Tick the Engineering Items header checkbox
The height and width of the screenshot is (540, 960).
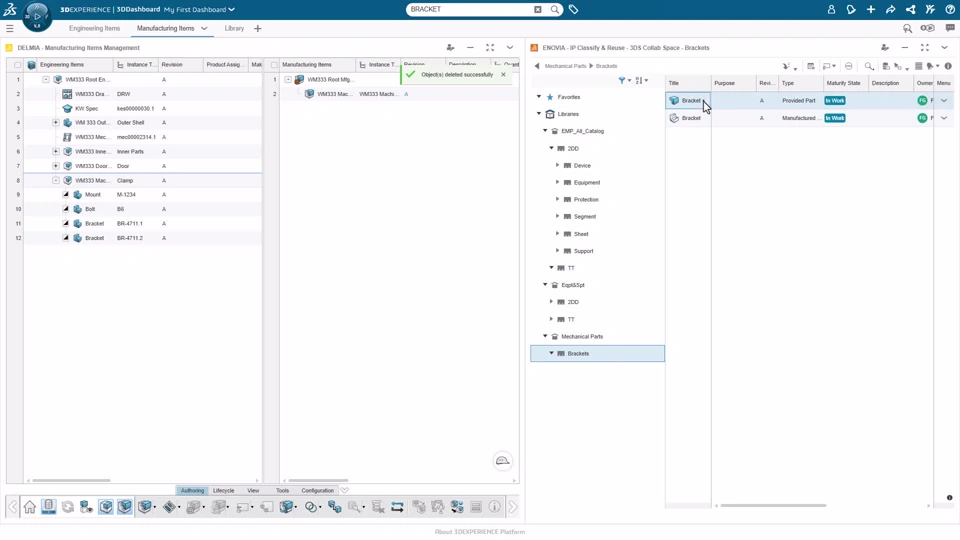(17, 65)
